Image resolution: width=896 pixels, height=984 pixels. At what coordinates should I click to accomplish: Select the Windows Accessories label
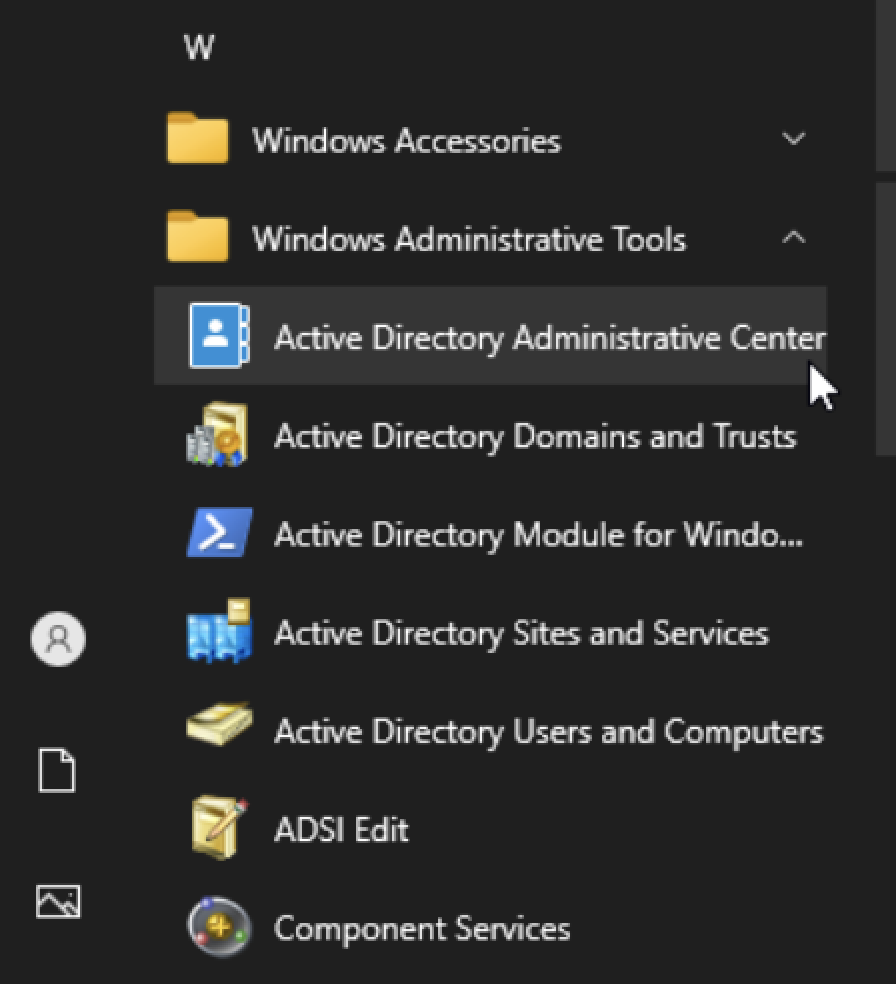(x=406, y=141)
